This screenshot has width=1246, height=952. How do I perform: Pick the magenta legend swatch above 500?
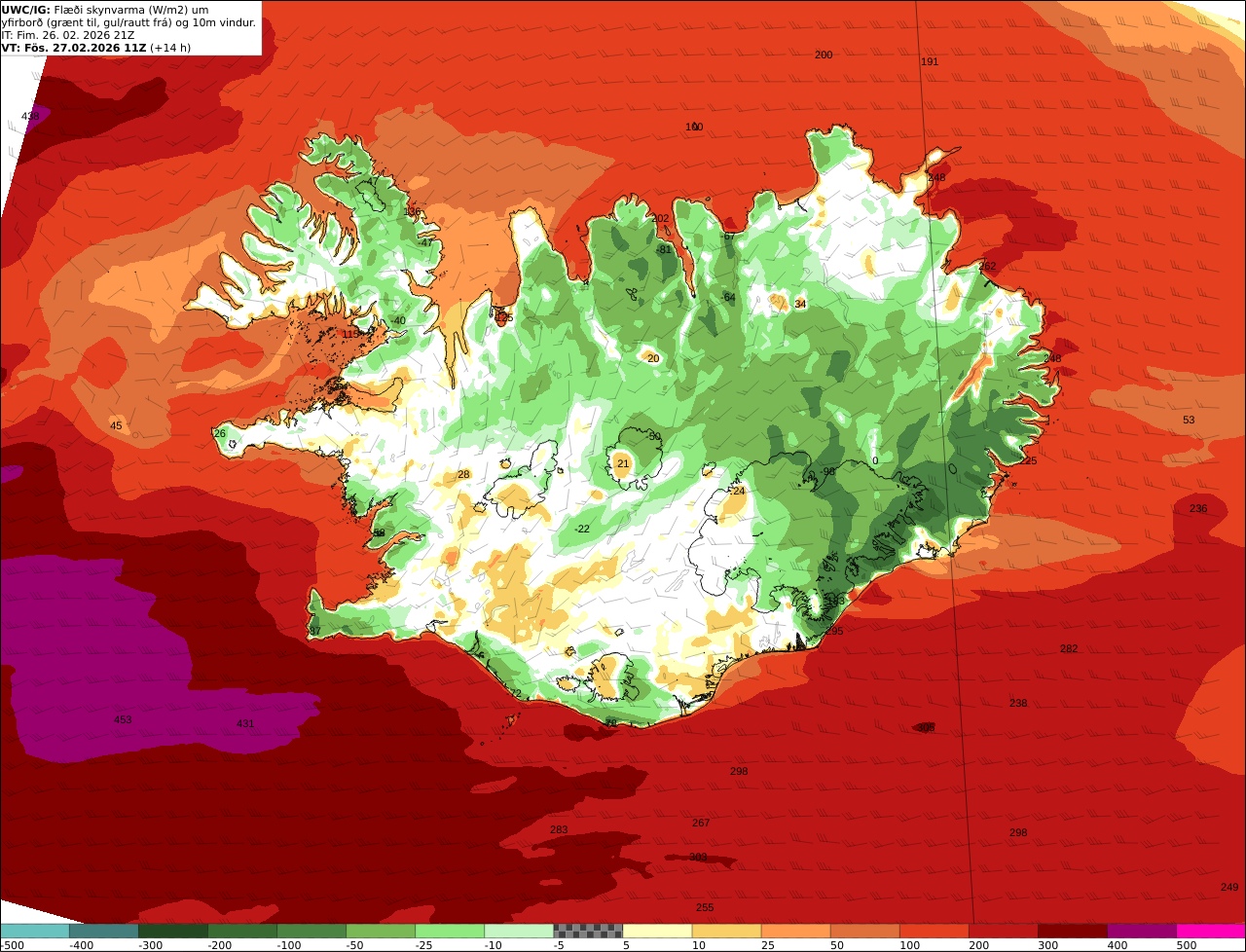(1211, 931)
